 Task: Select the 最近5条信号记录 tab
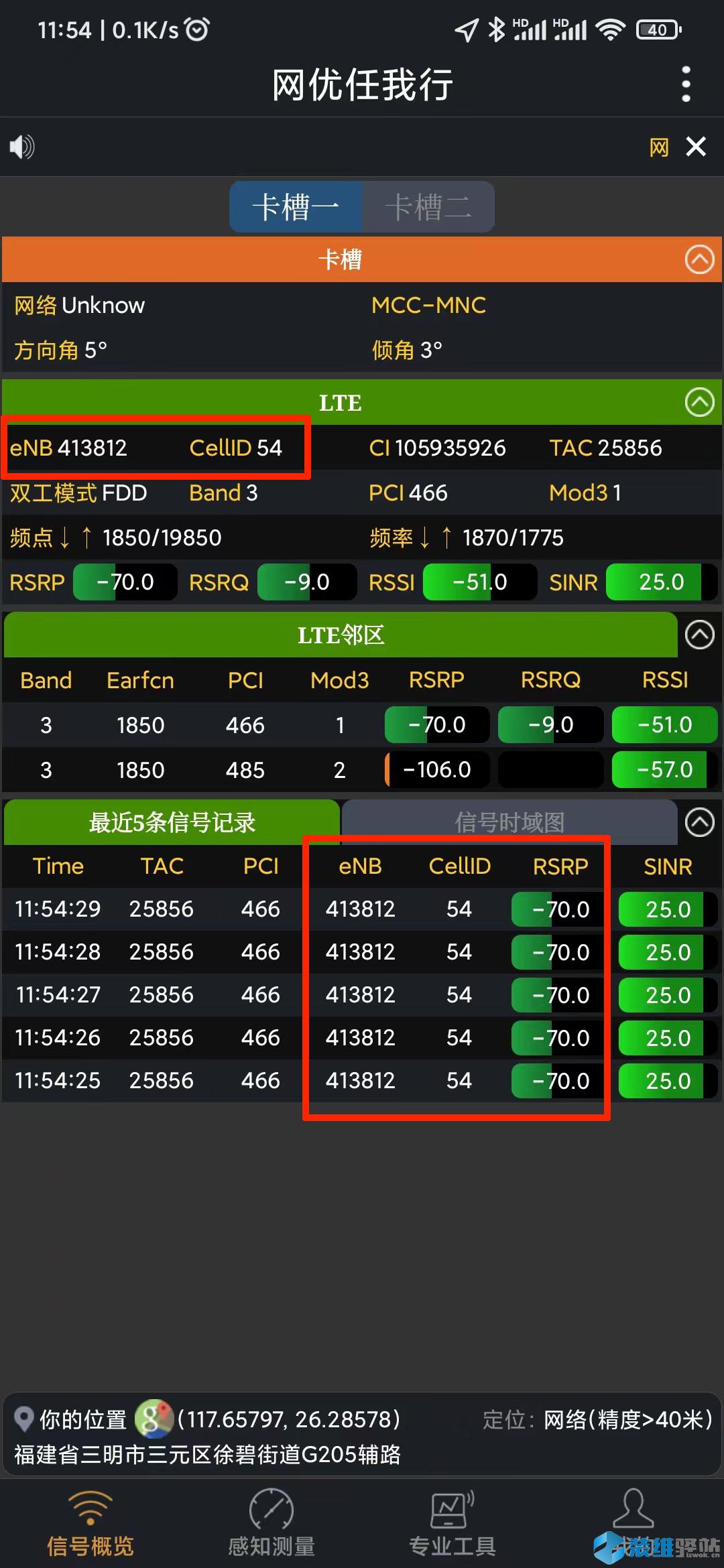172,822
